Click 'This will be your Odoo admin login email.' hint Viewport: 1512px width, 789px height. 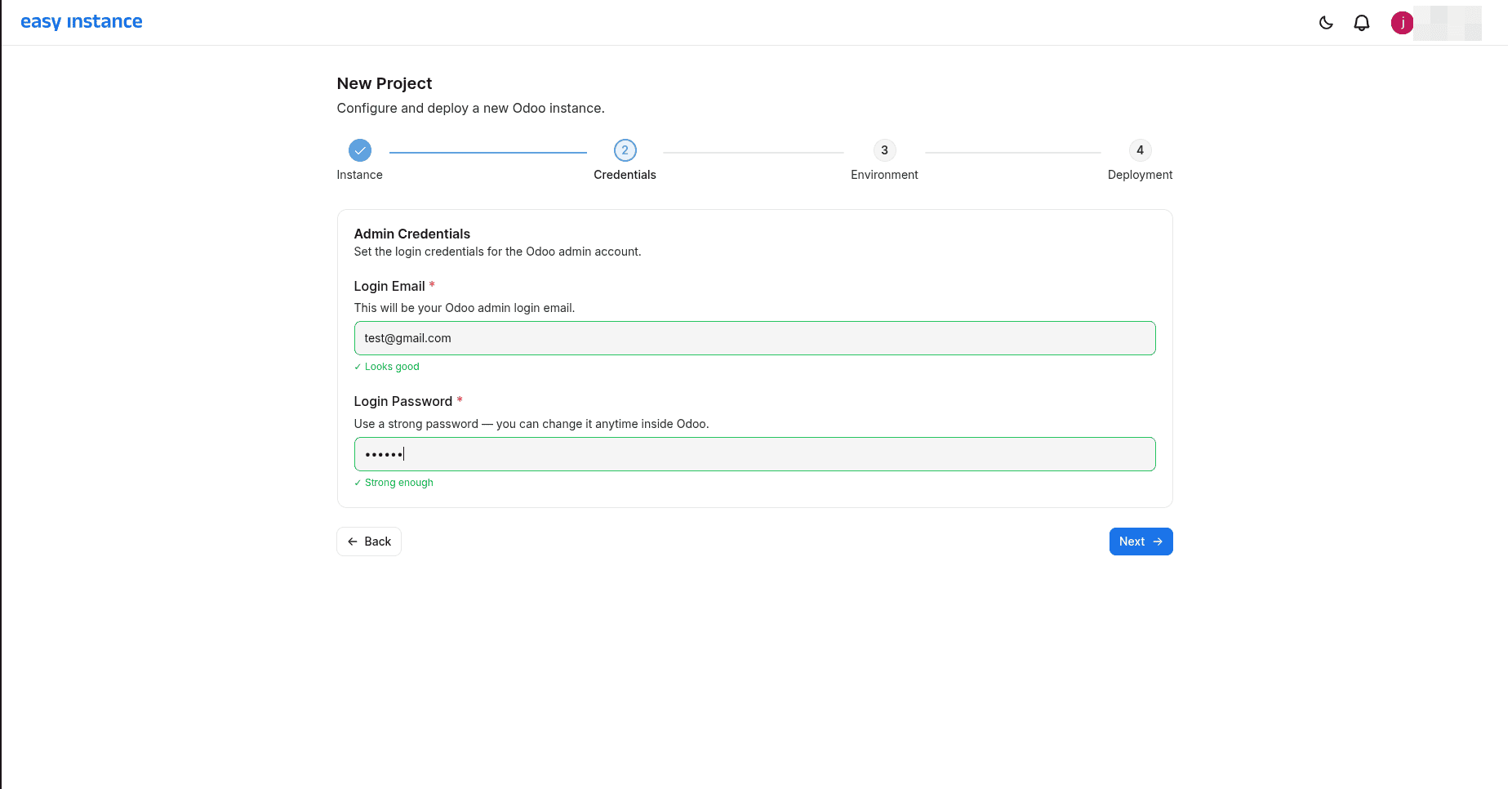pos(465,308)
